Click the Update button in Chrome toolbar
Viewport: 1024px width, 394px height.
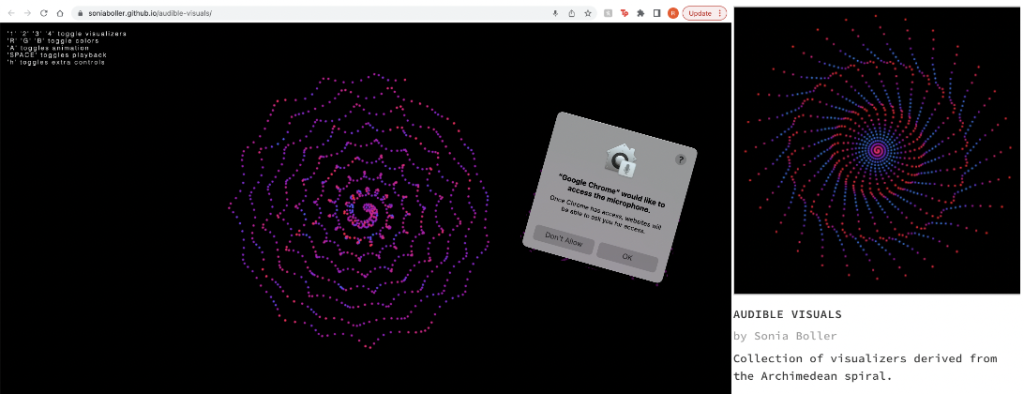700,13
